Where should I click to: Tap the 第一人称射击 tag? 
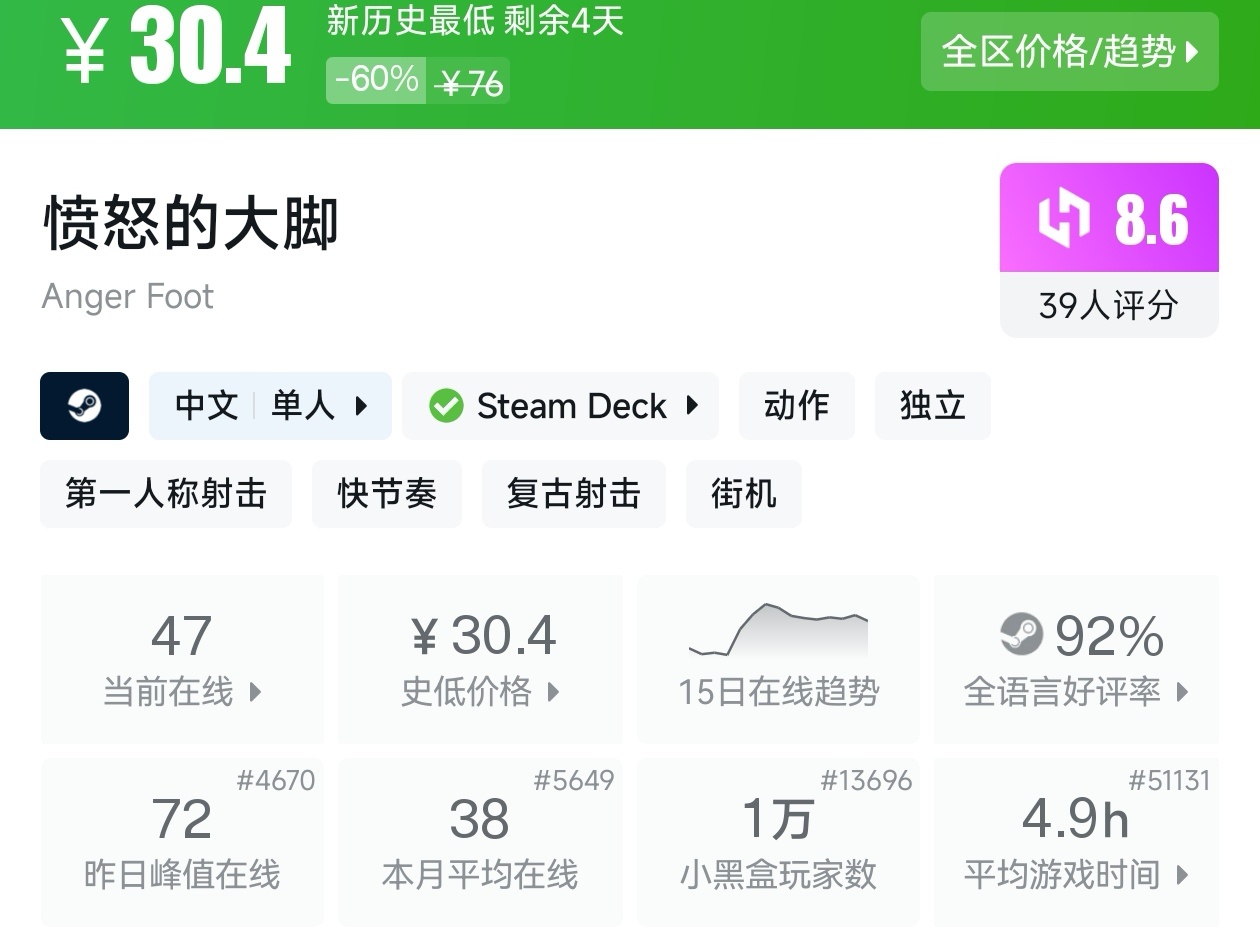166,494
